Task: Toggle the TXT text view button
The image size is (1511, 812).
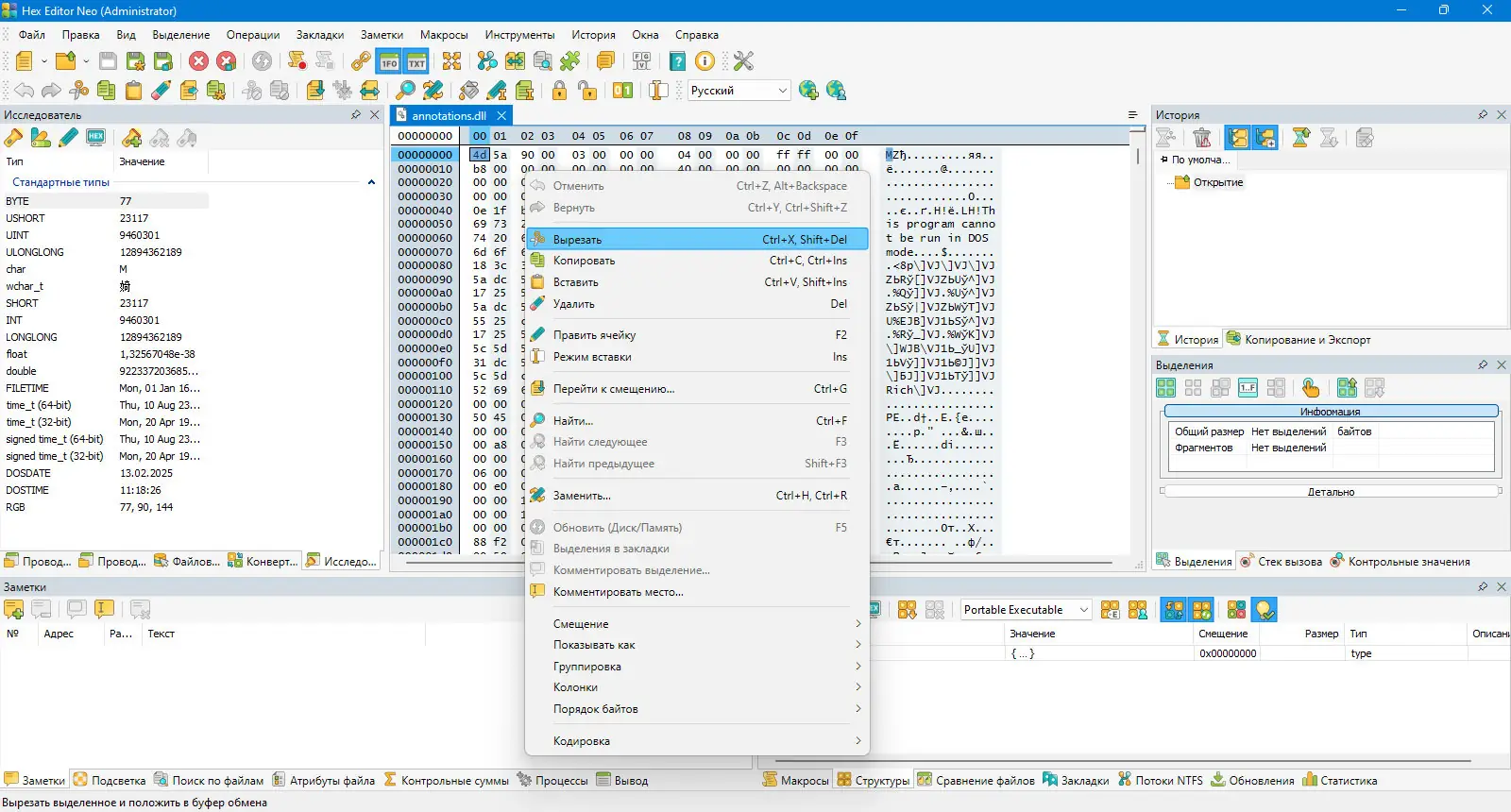Action: tap(416, 61)
